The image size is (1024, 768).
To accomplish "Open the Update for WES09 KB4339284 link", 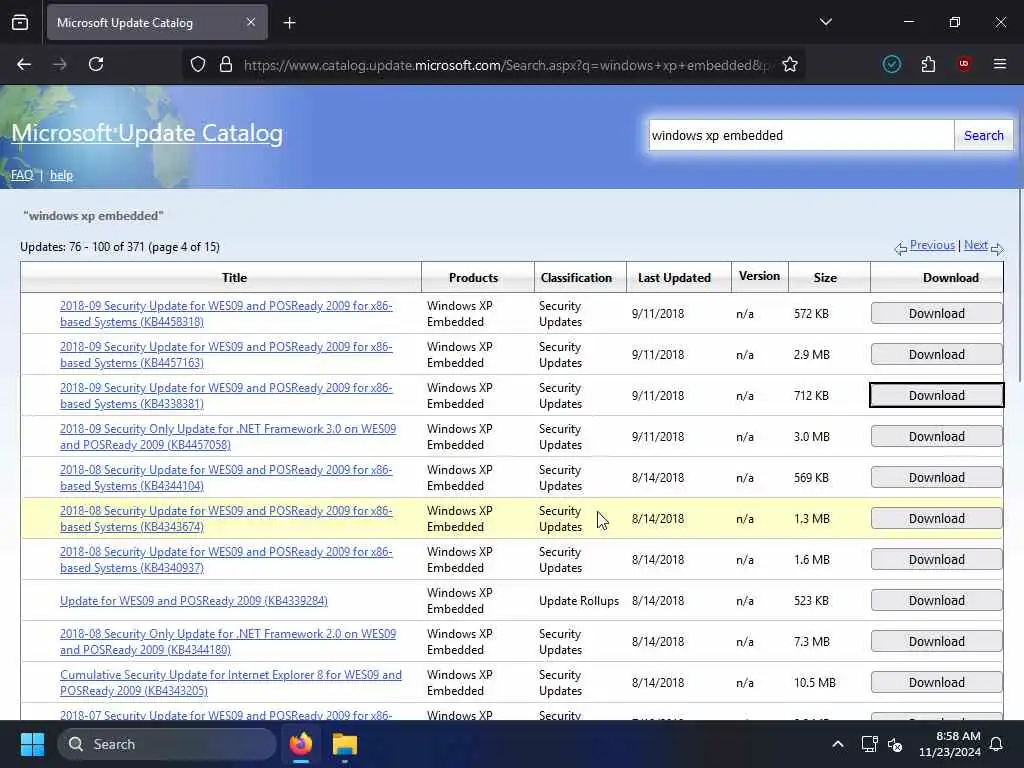I will pos(194,601).
